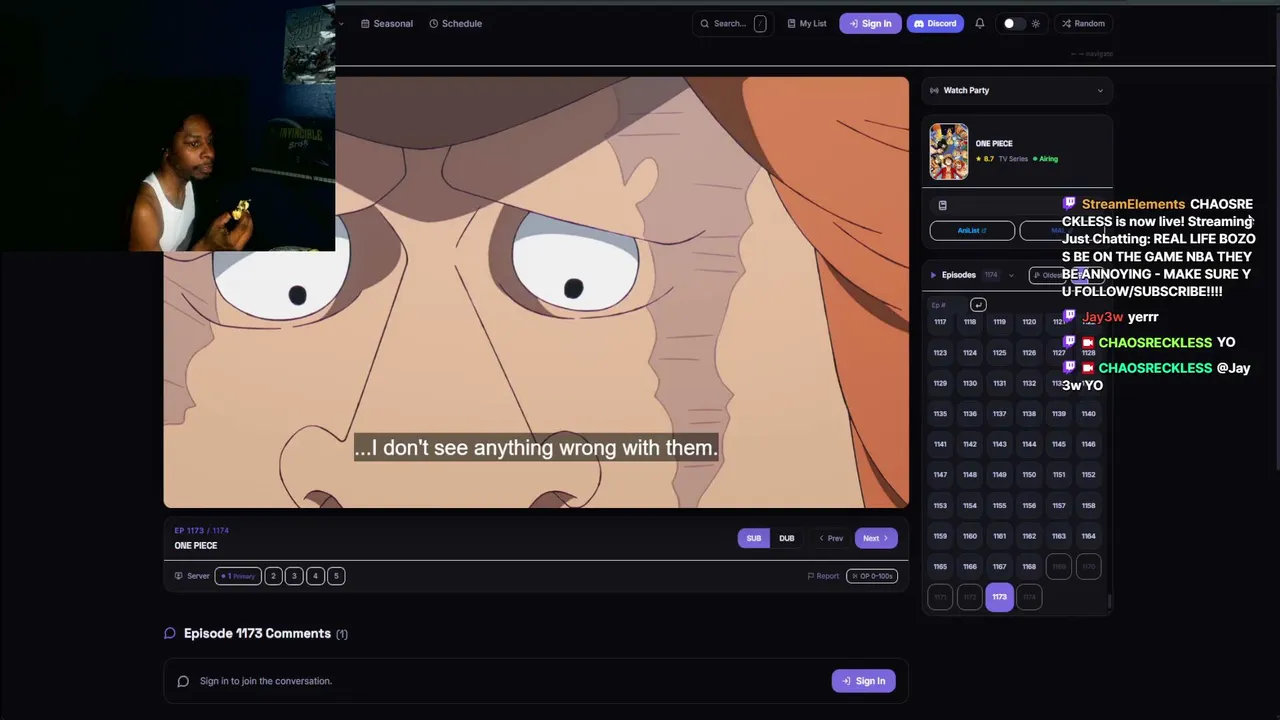Open the Schedule page
Screen dimensions: 1280x720
click(455, 23)
